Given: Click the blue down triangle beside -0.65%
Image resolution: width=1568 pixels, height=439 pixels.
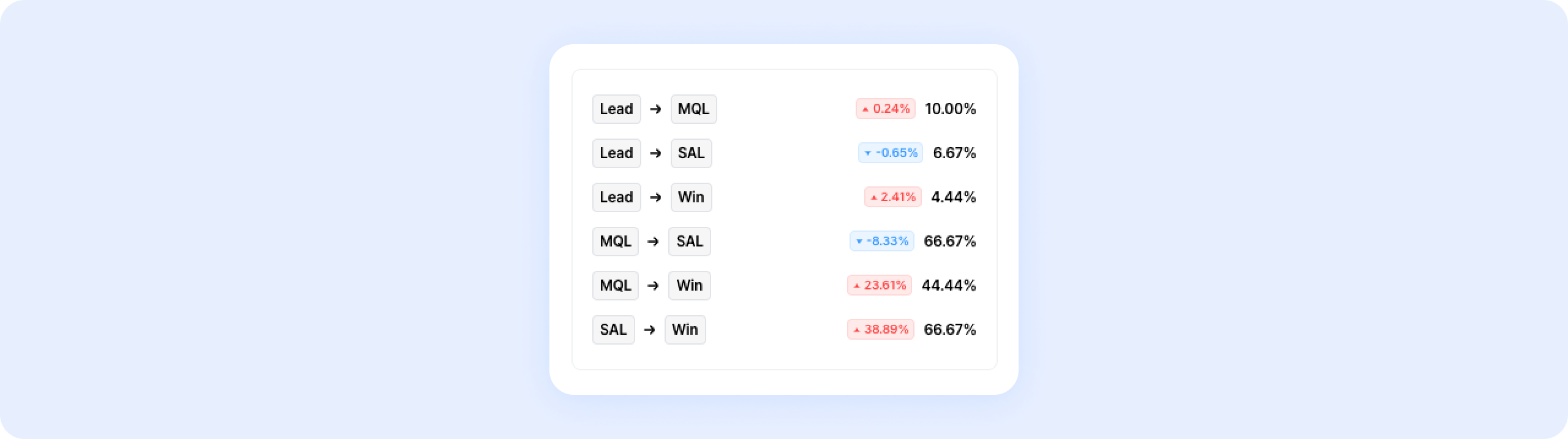Looking at the screenshot, I should [x=867, y=153].
